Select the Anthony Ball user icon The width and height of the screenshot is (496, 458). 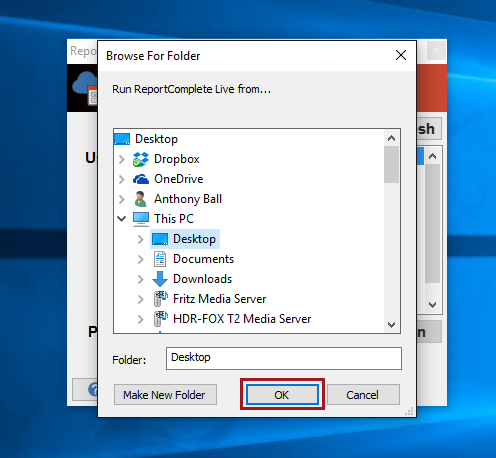(x=140, y=199)
